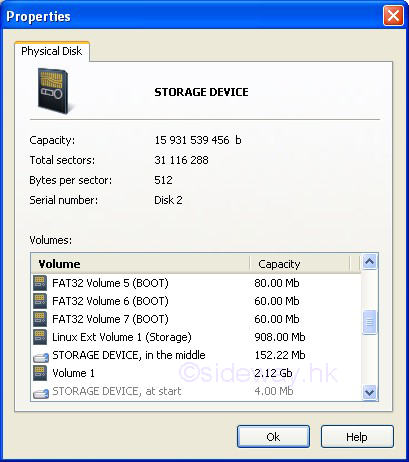
Task: Open Help for disk properties
Action: [x=357, y=437]
